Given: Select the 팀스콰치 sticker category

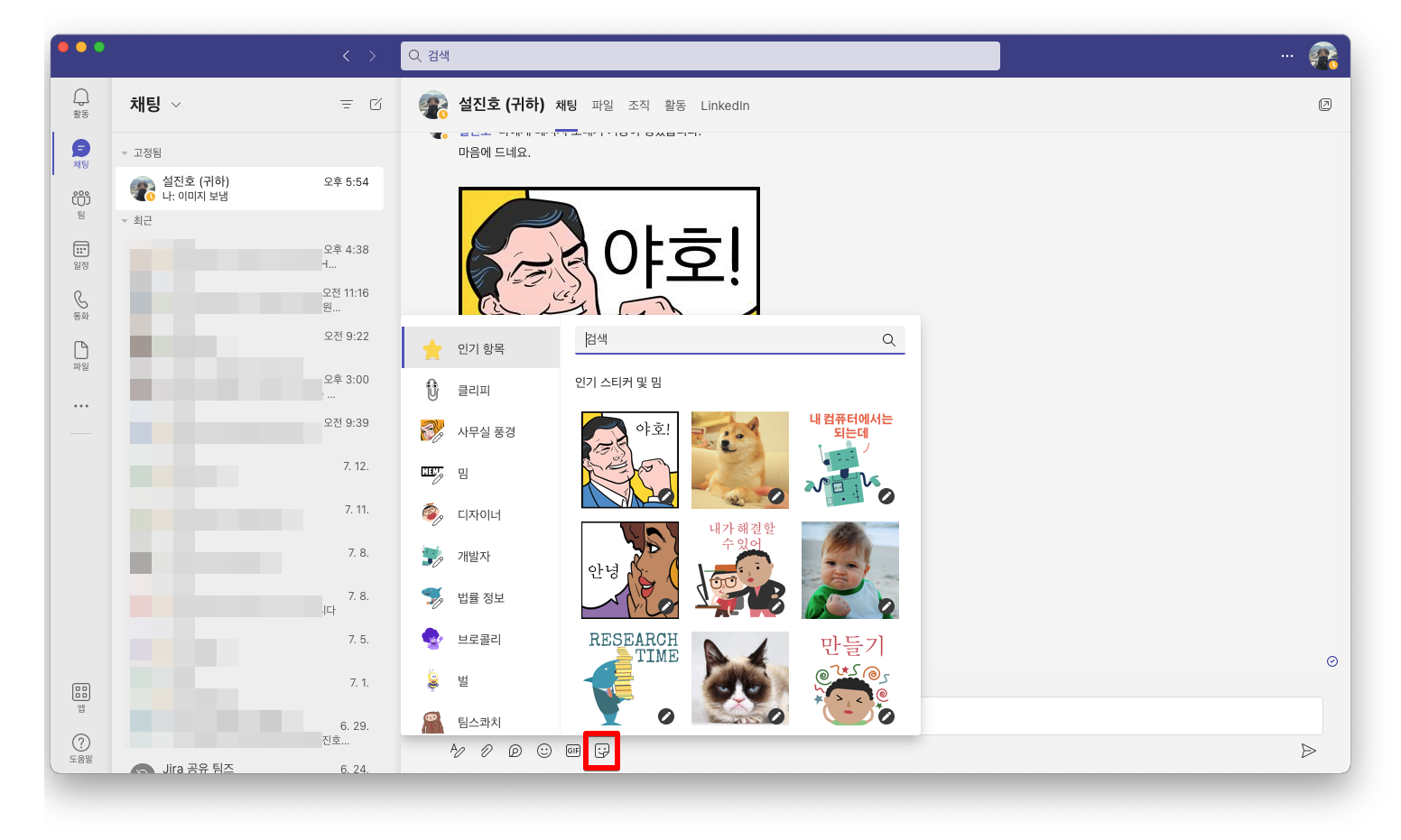Looking at the screenshot, I should (481, 720).
